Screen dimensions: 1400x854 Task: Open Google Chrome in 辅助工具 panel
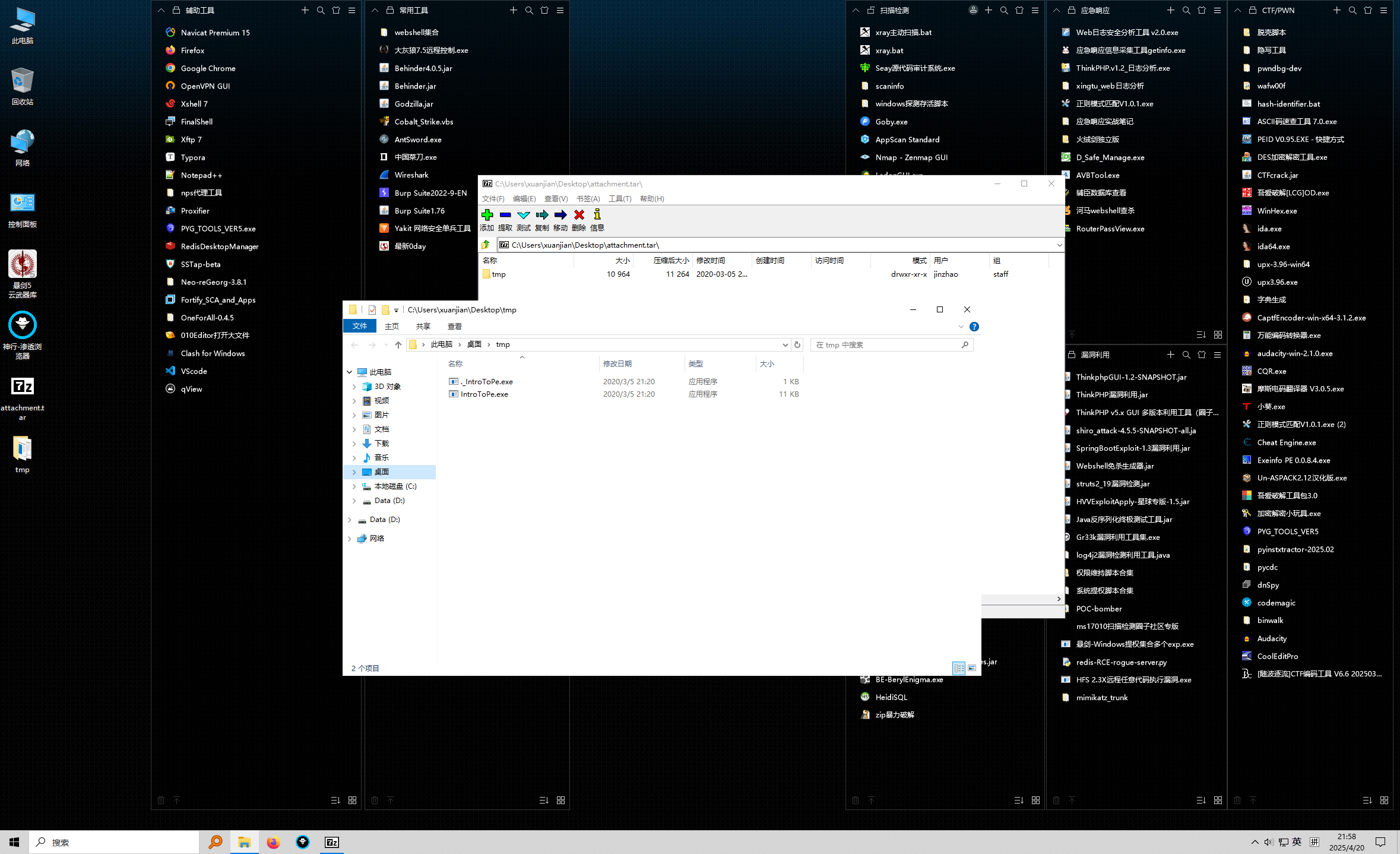[208, 68]
